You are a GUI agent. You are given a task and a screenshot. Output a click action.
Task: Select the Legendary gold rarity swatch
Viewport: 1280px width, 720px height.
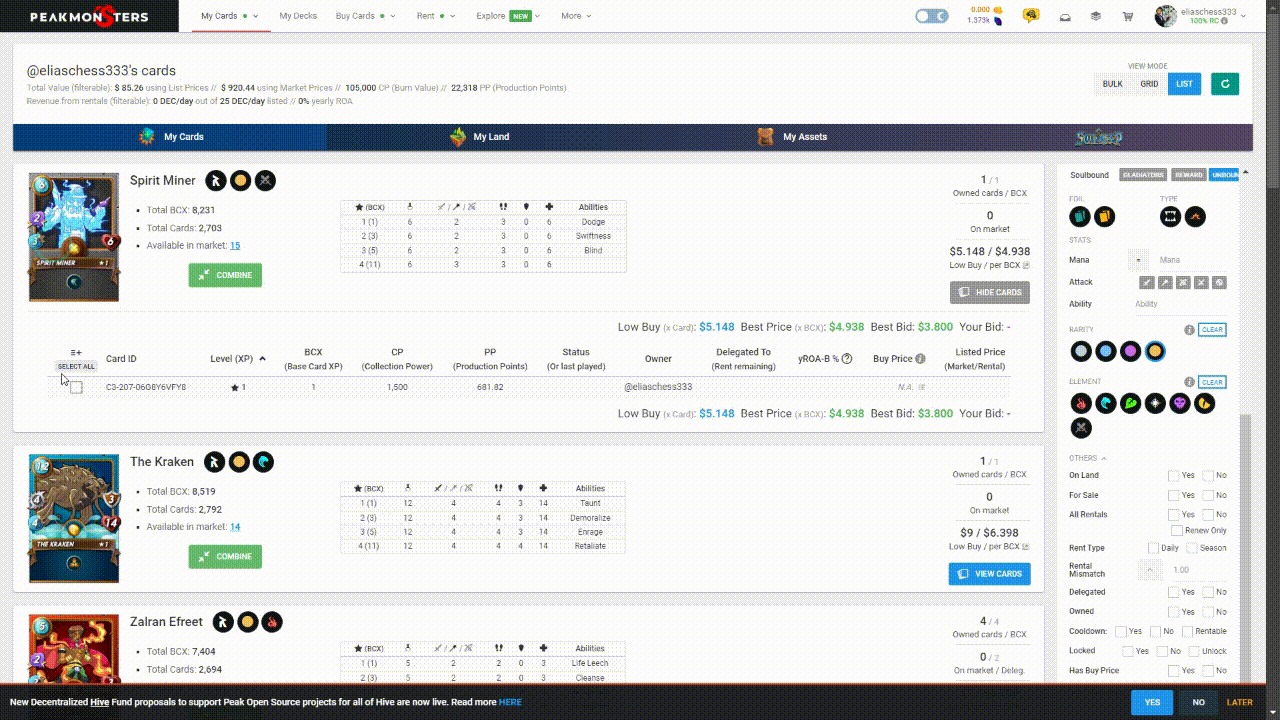(1155, 351)
